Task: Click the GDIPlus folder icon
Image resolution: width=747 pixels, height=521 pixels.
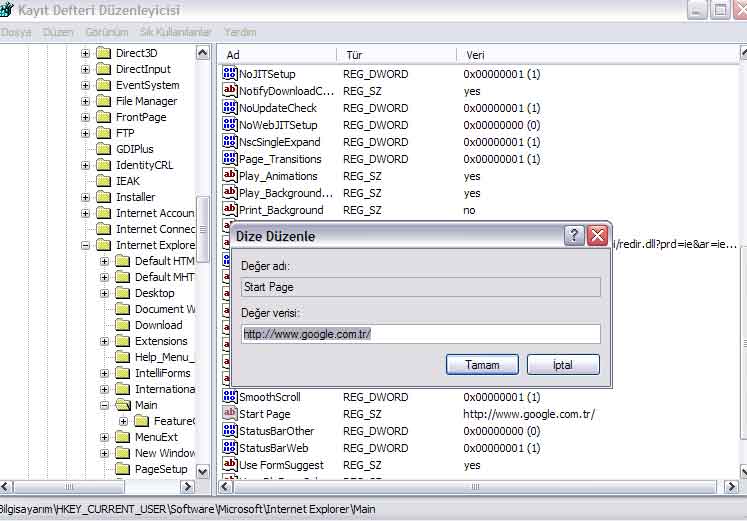Action: click(103, 149)
